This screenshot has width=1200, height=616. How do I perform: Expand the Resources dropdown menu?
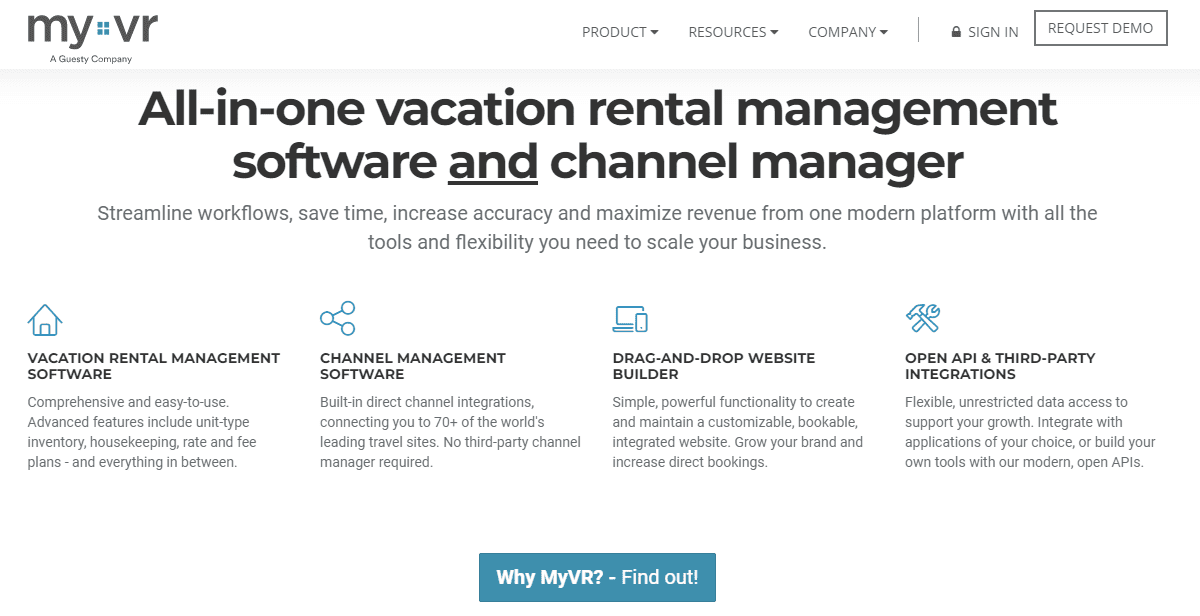pos(733,32)
